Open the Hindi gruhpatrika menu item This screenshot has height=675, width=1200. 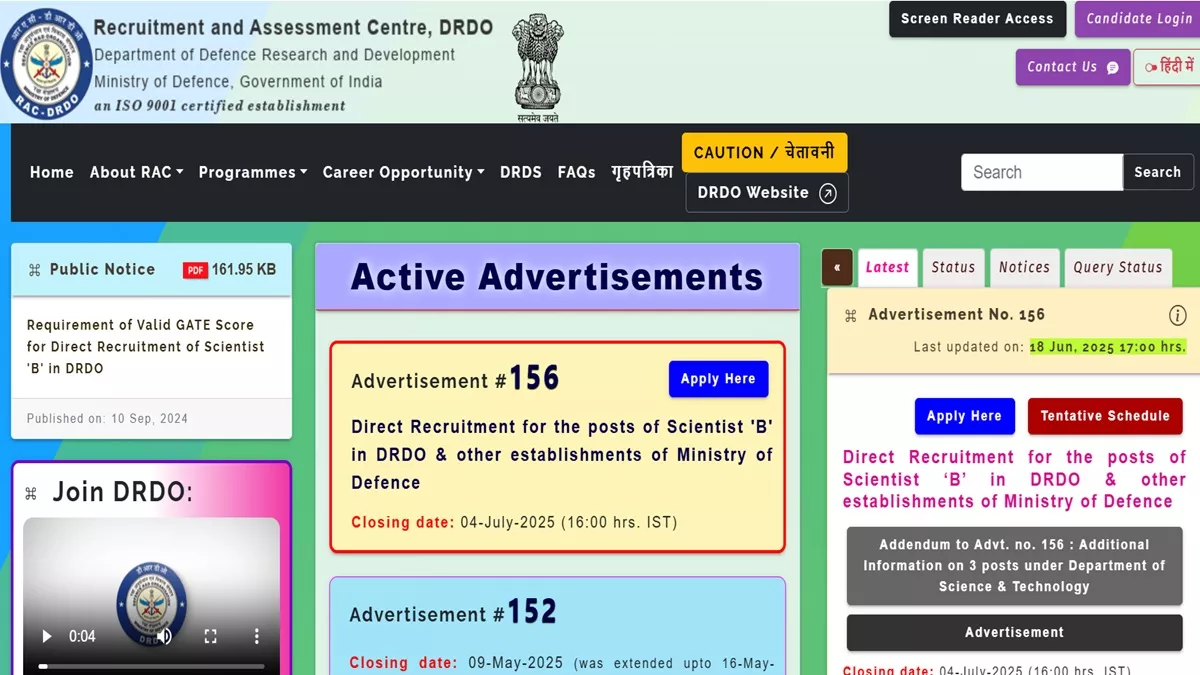click(643, 172)
